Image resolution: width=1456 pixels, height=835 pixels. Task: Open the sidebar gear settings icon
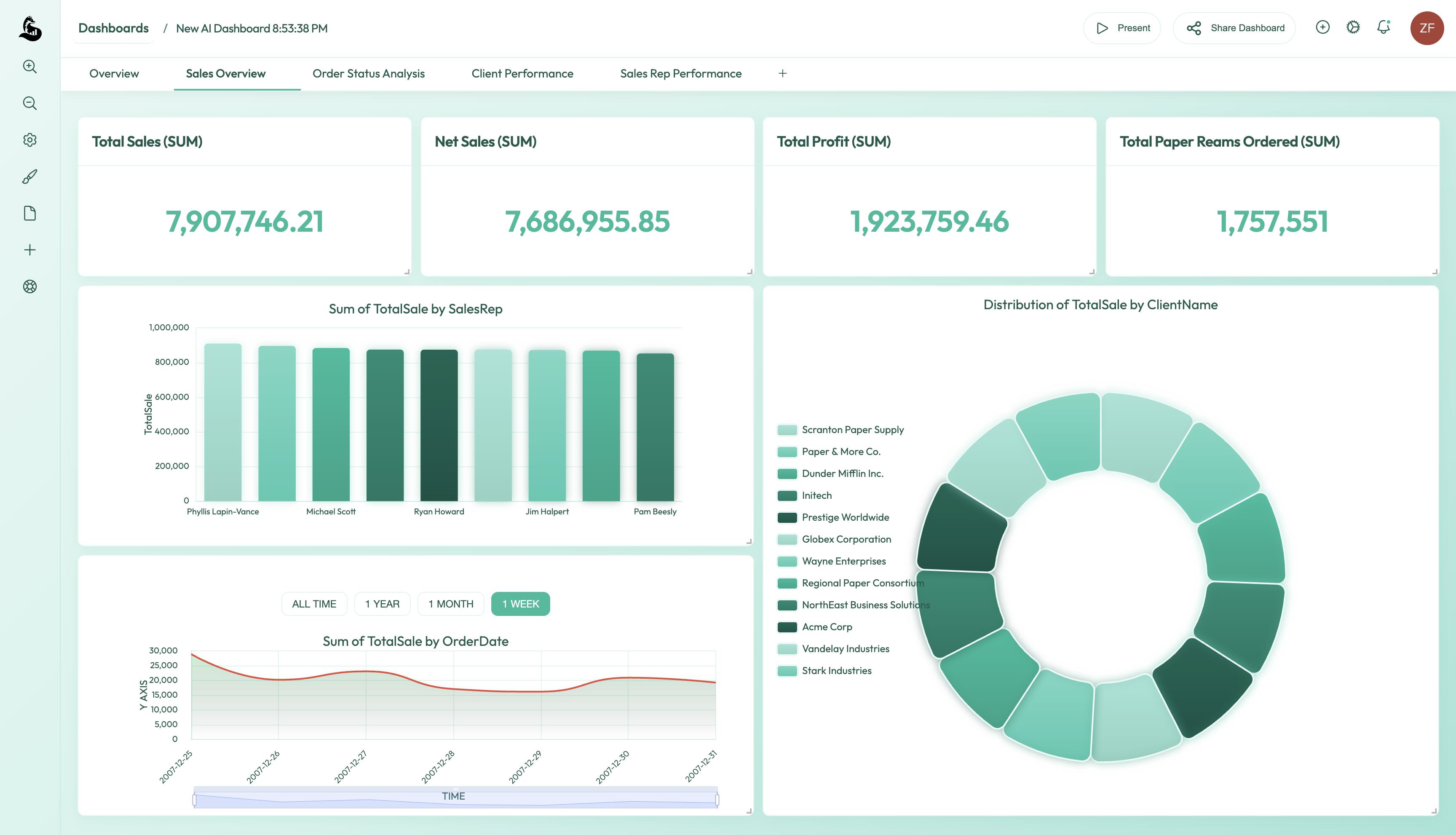pos(30,140)
